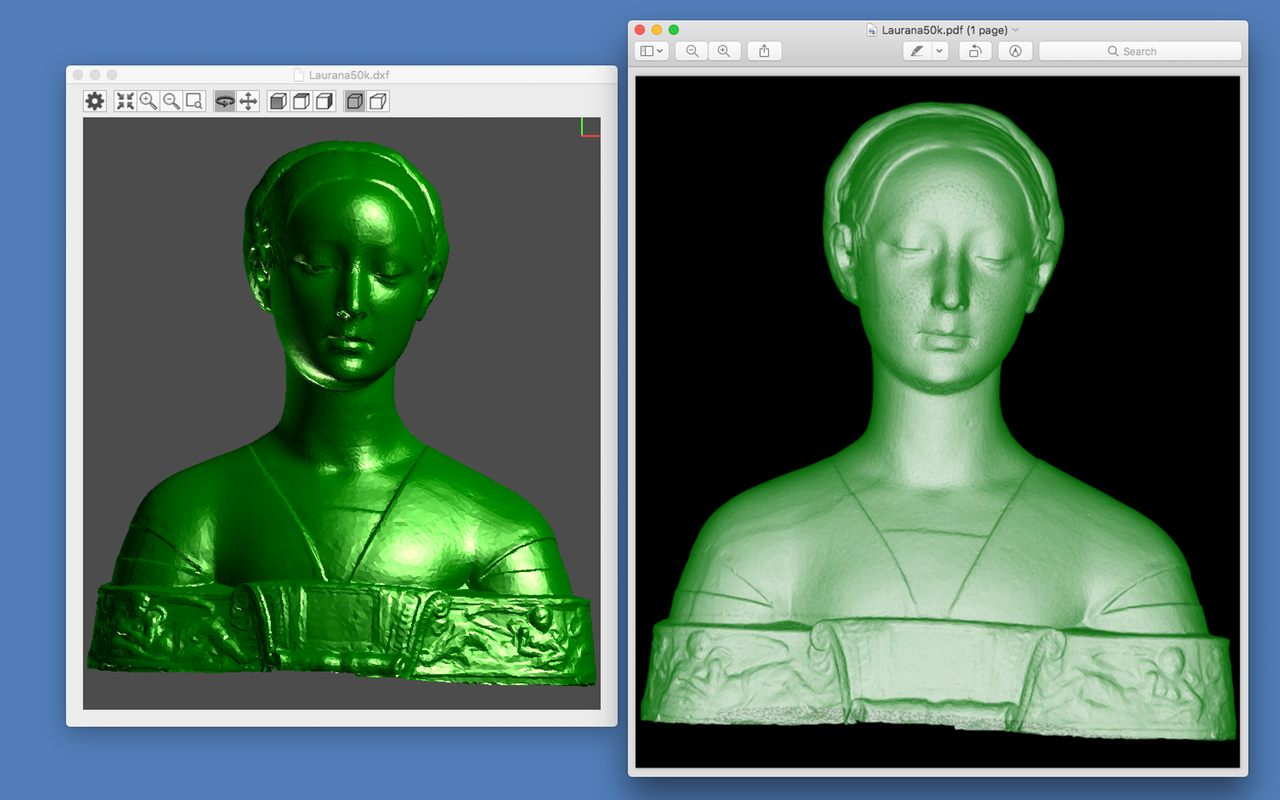Image resolution: width=1280 pixels, height=800 pixels.
Task: Click the Laurana50k.pdf document icon
Action: [872, 30]
